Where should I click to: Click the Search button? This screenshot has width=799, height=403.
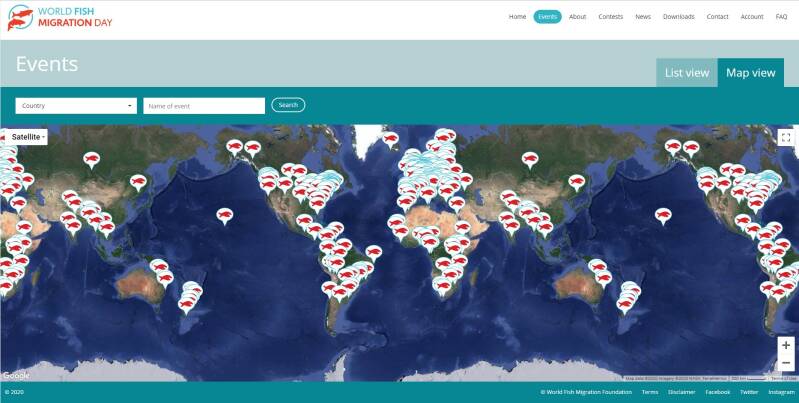pyautogui.click(x=288, y=105)
